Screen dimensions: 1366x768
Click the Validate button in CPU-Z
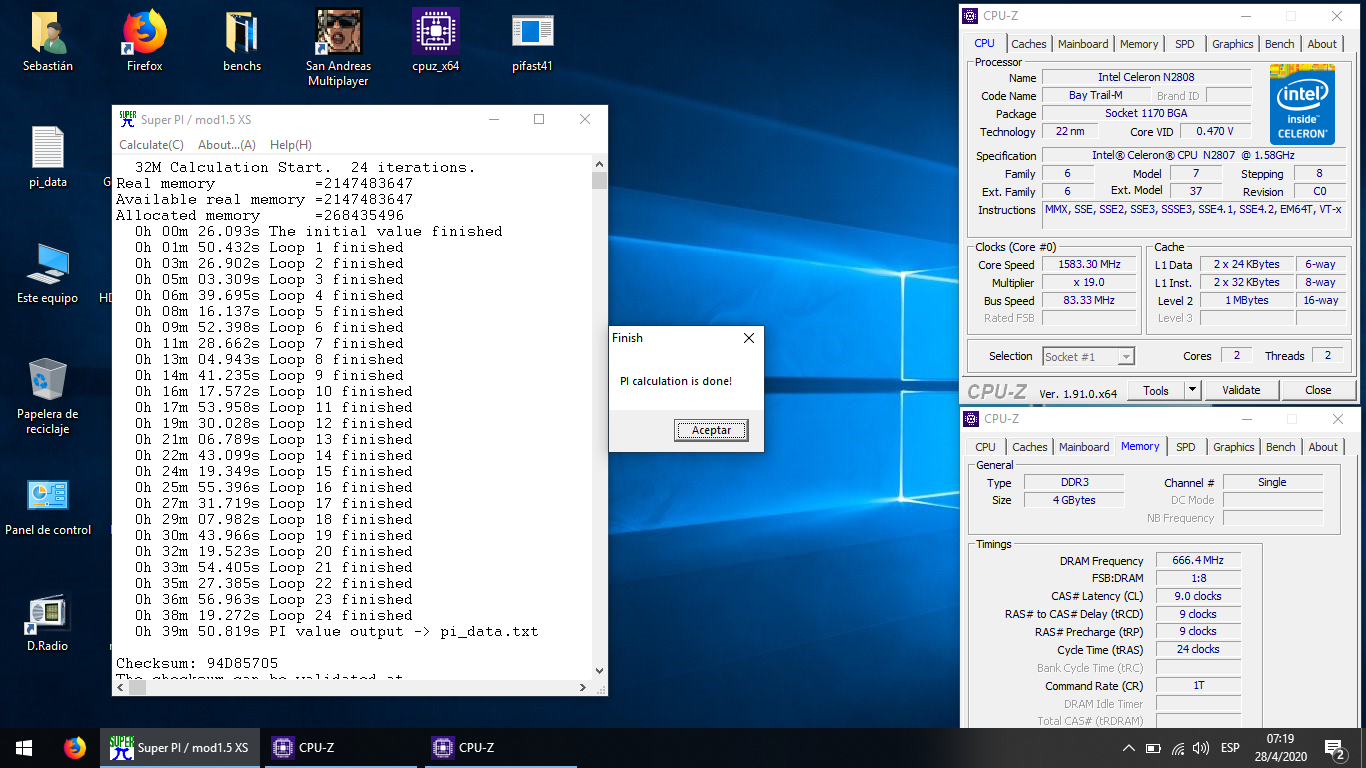(1242, 390)
